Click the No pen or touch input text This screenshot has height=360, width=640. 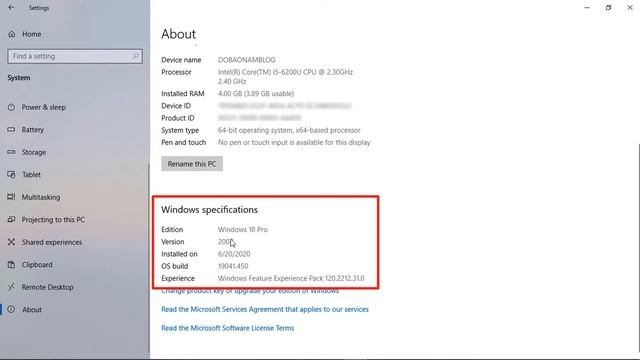[294, 142]
